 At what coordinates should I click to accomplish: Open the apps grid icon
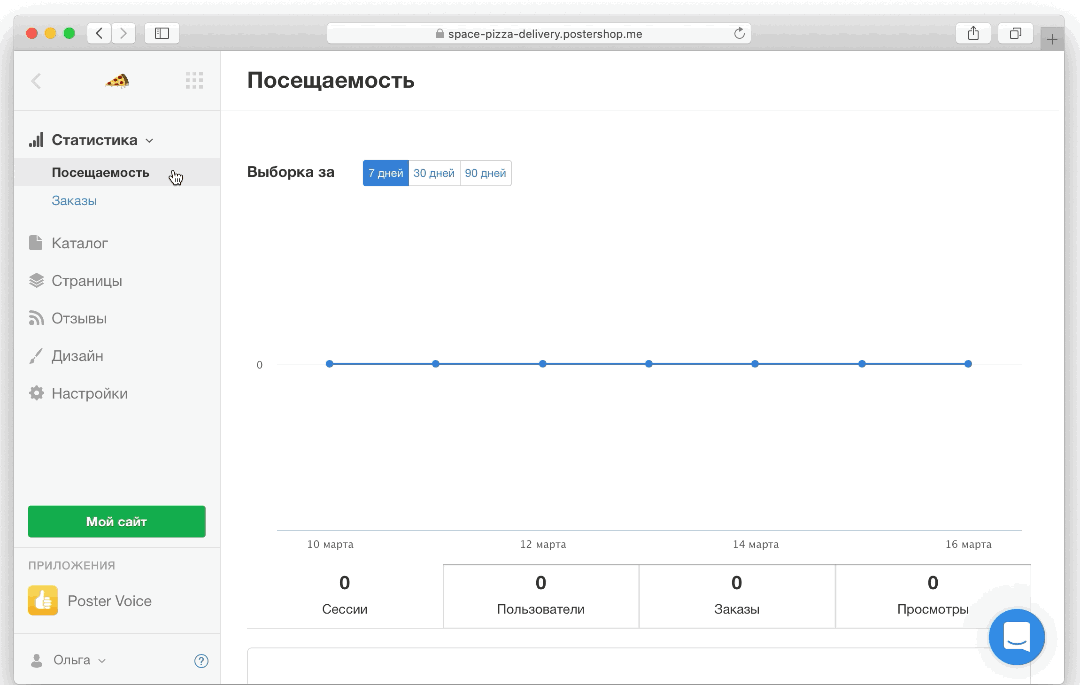point(194,81)
